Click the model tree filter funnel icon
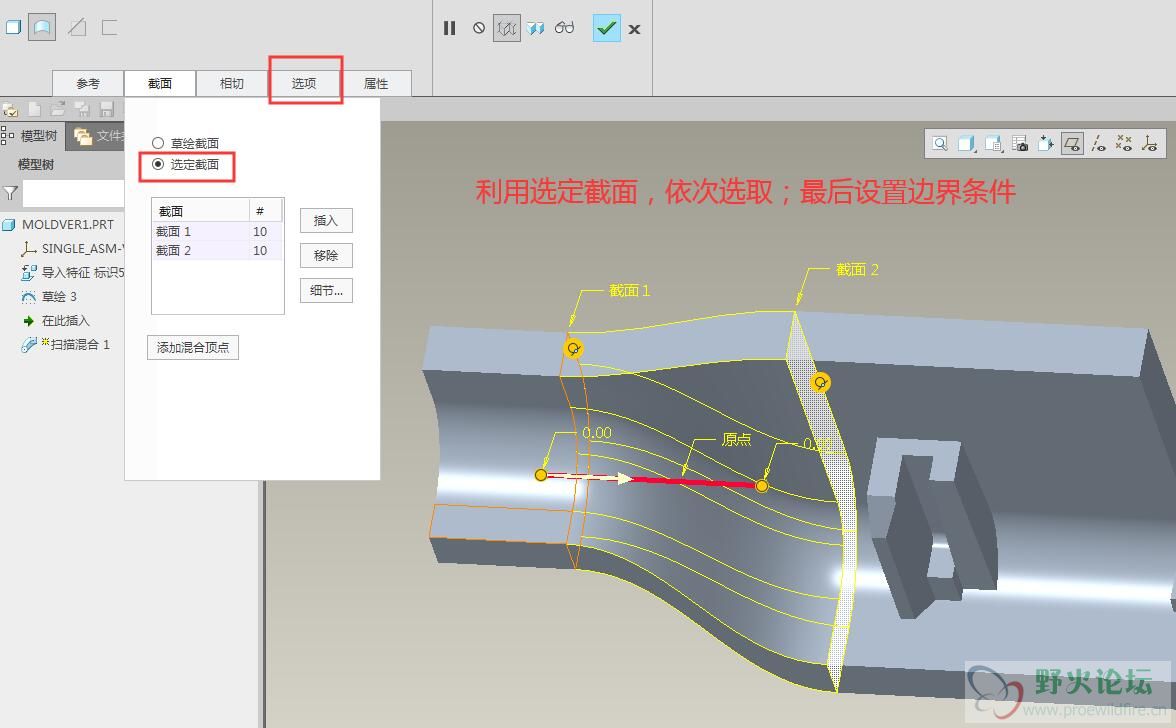The height and width of the screenshot is (728, 1176). (x=10, y=193)
